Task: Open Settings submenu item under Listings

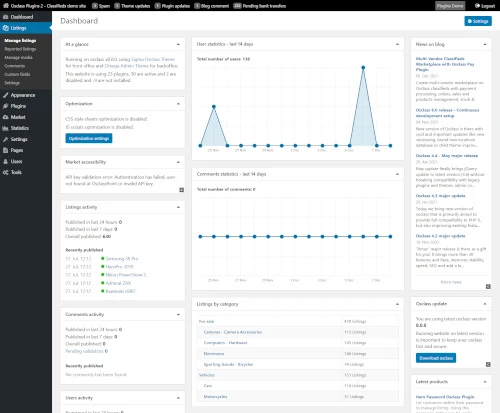Action: 12,83
